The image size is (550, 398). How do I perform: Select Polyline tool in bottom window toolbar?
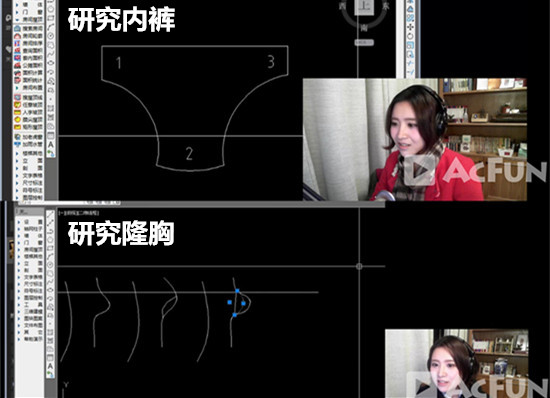50,231
